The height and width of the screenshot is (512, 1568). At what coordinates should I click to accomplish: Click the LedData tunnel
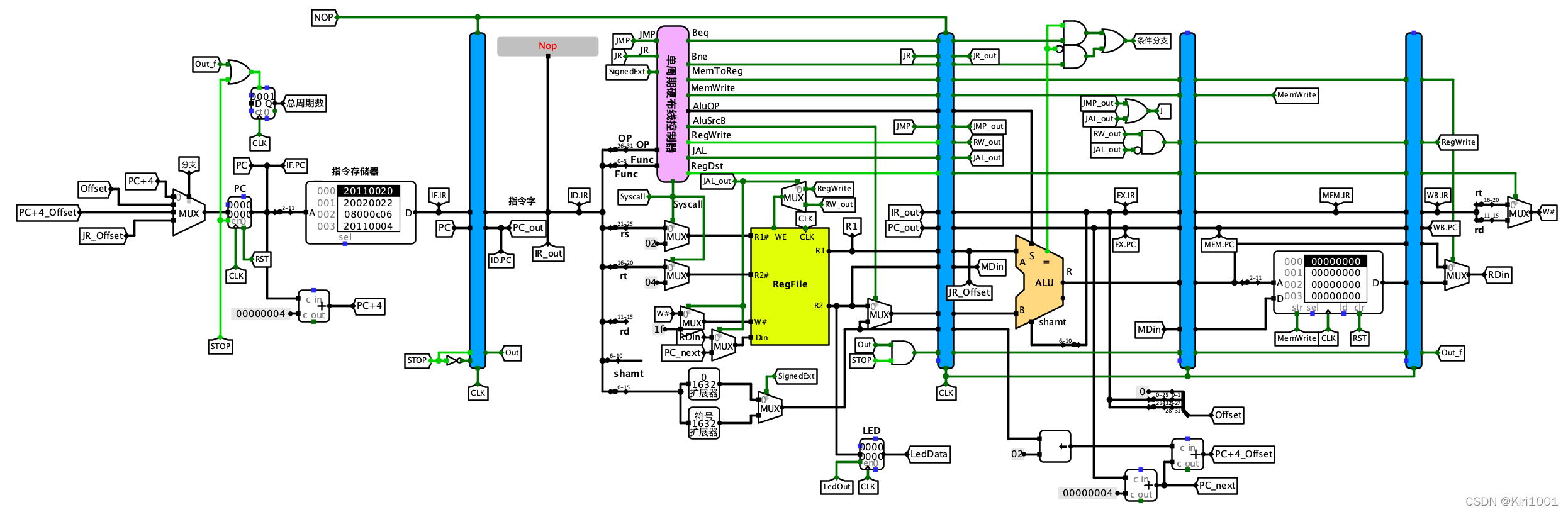[x=928, y=454]
